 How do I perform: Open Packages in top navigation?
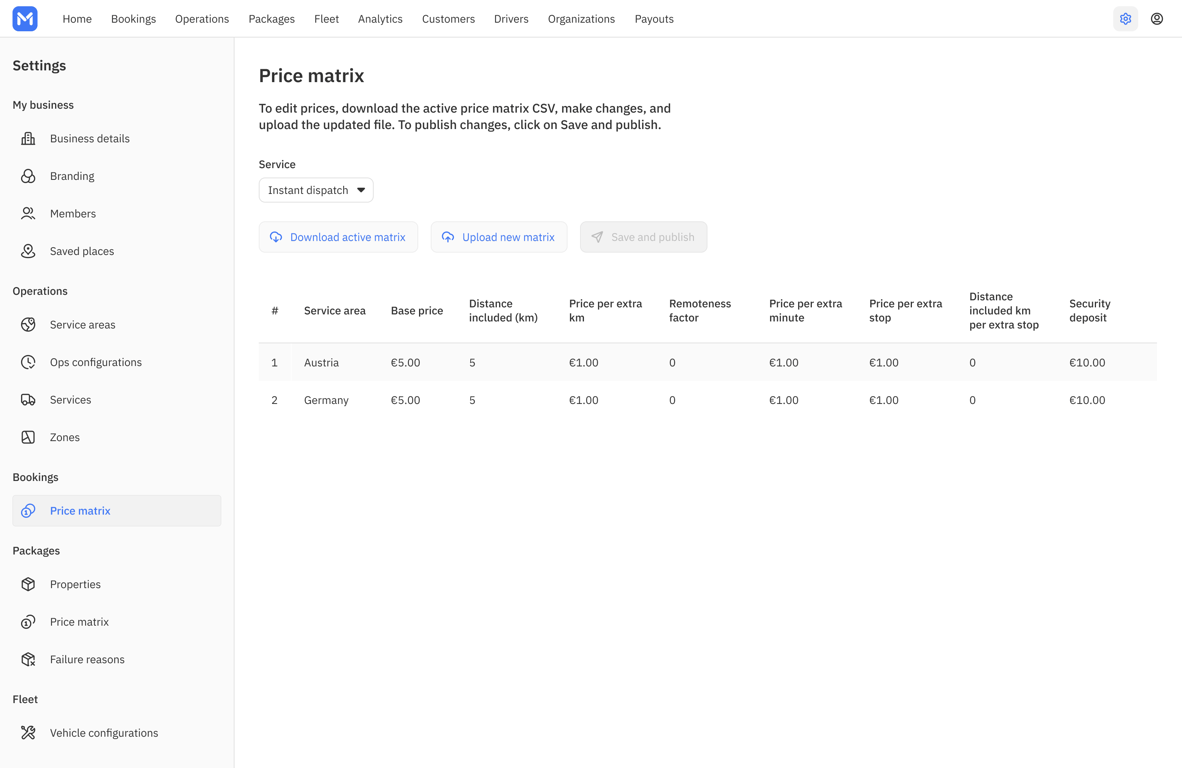[x=271, y=19]
